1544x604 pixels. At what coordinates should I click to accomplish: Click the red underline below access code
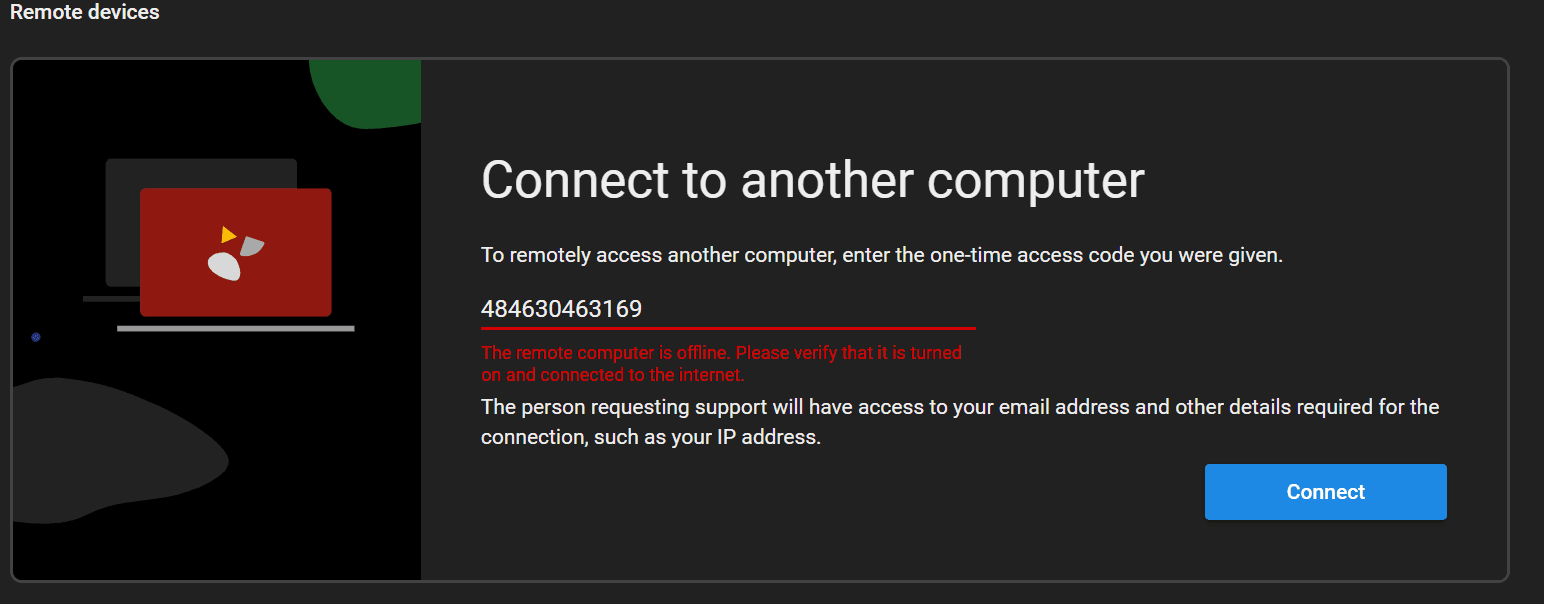point(727,327)
